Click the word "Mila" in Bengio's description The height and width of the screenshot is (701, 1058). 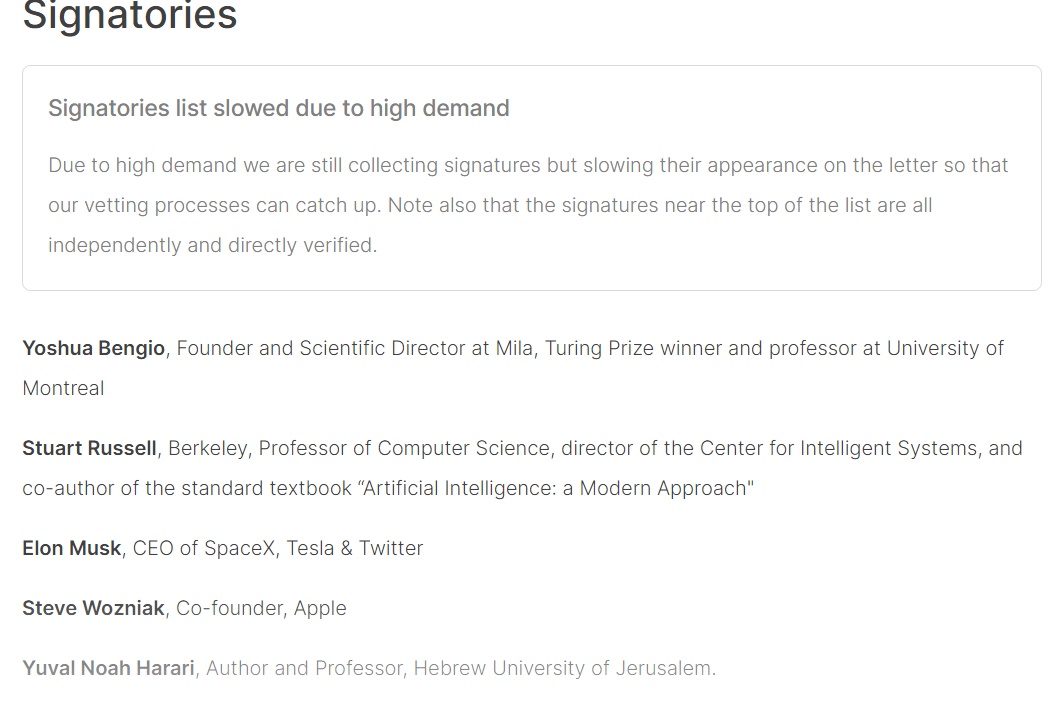514,348
